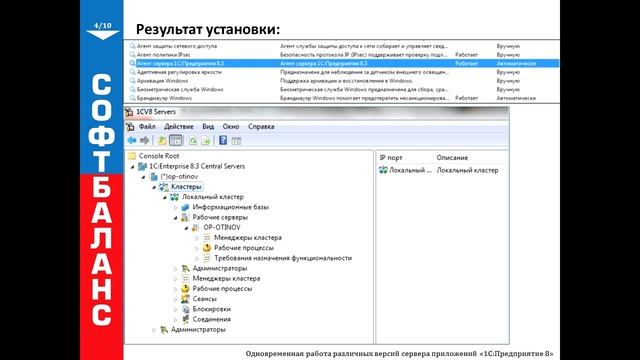Click the Локальный кластер tree icon
Screen dimensions: 640x360
coord(174,197)
